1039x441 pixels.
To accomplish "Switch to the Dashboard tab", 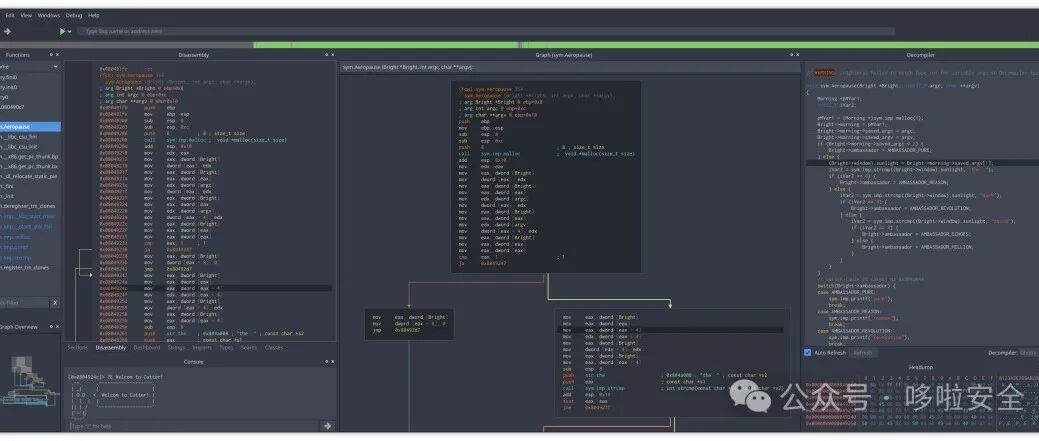I will tap(146, 348).
